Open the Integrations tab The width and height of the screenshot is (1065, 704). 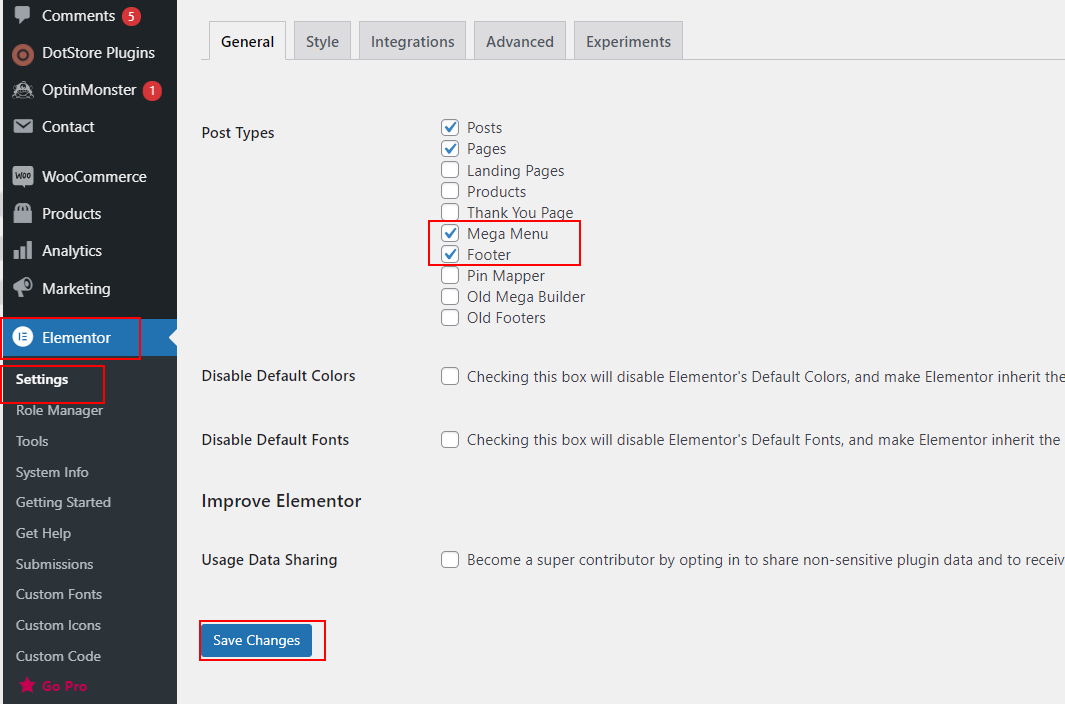[x=412, y=41]
